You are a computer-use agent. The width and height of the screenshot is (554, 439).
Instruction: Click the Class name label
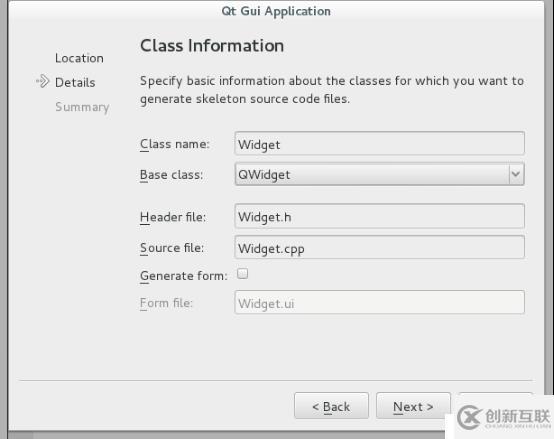coord(175,144)
